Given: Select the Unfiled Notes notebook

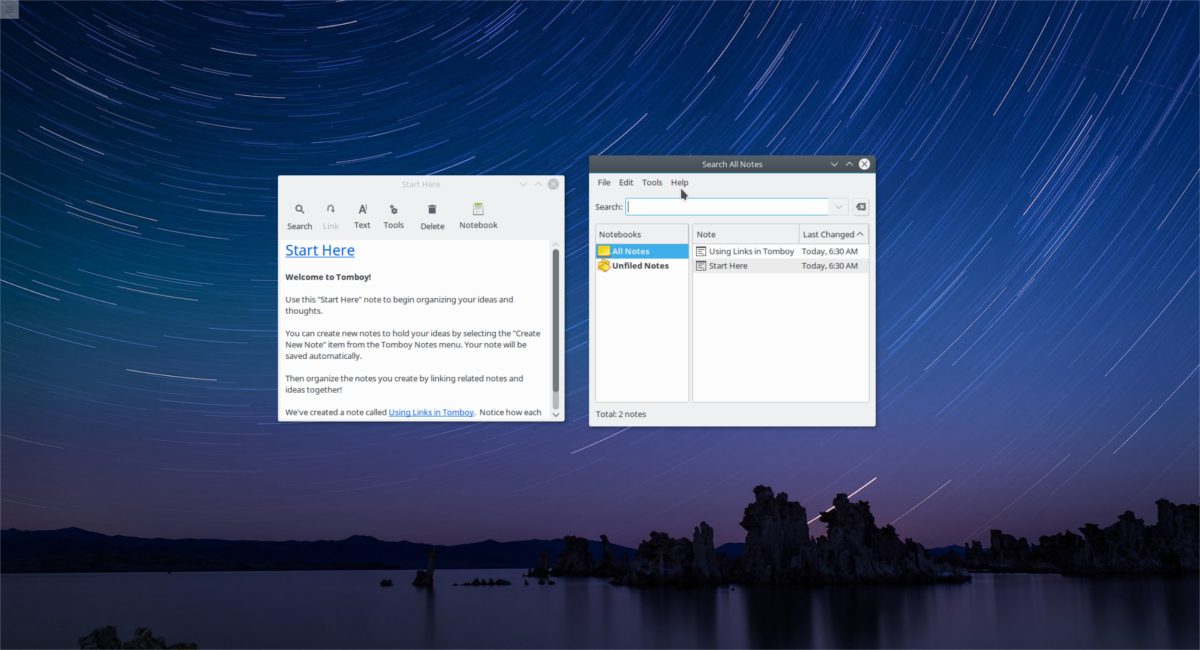Looking at the screenshot, I should tap(641, 266).
